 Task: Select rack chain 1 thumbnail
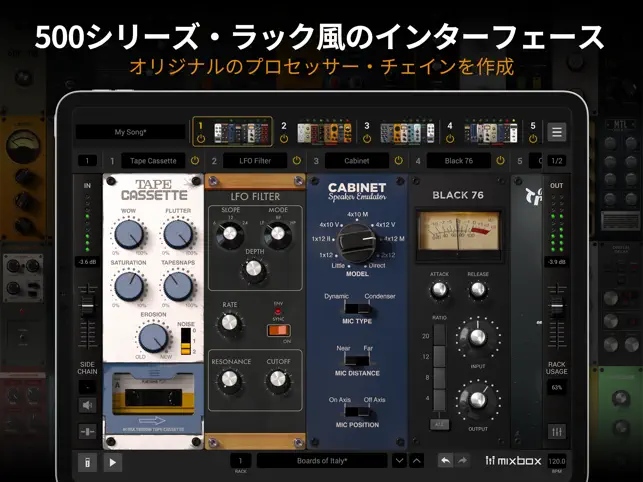coord(241,133)
